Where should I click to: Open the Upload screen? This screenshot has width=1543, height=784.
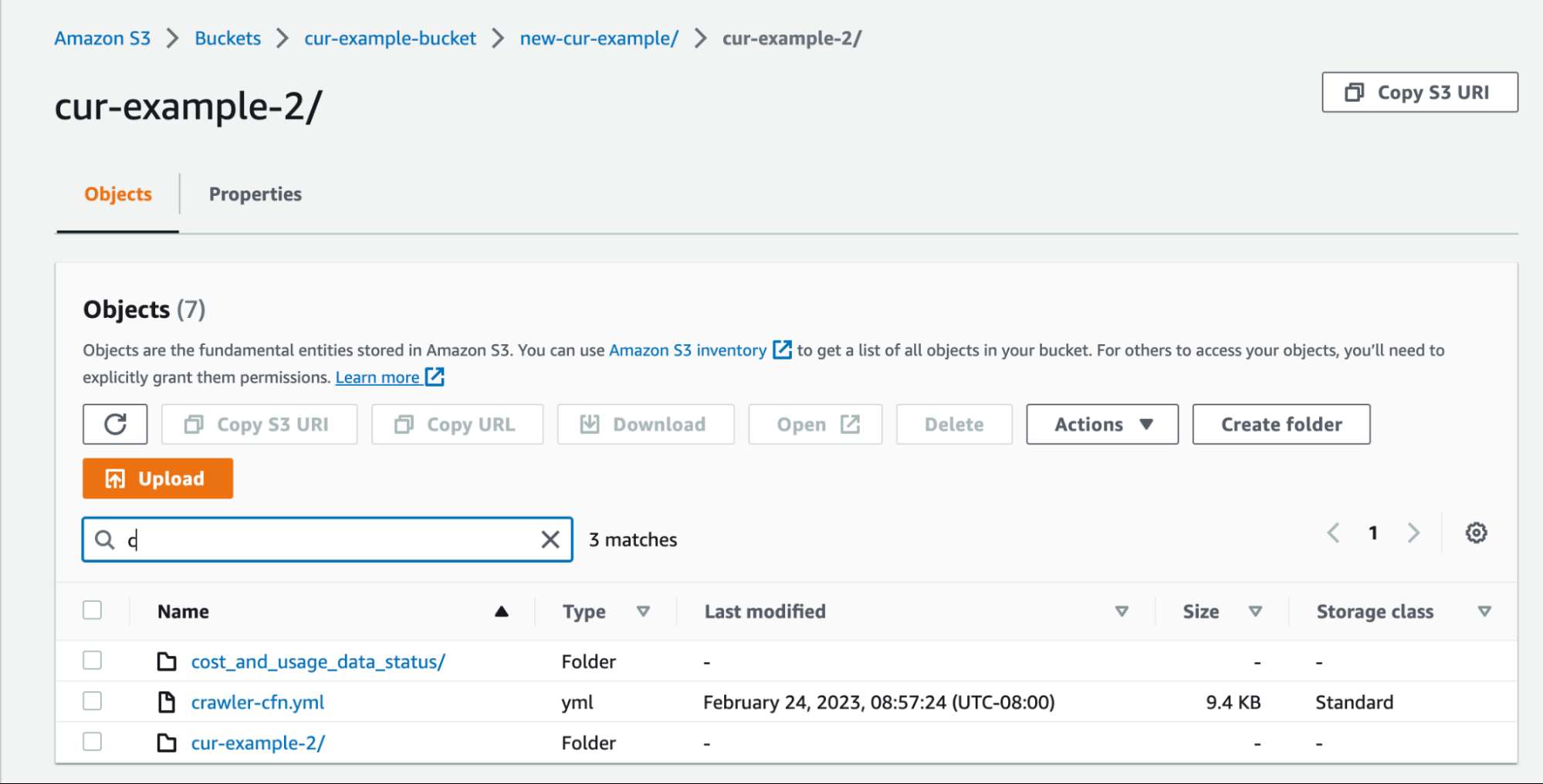click(x=157, y=478)
